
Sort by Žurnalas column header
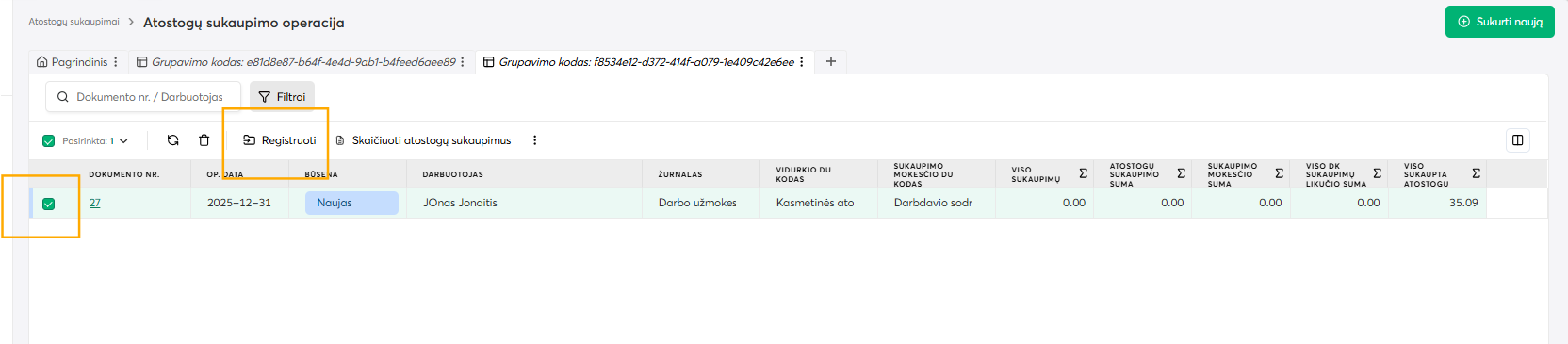[x=680, y=174]
